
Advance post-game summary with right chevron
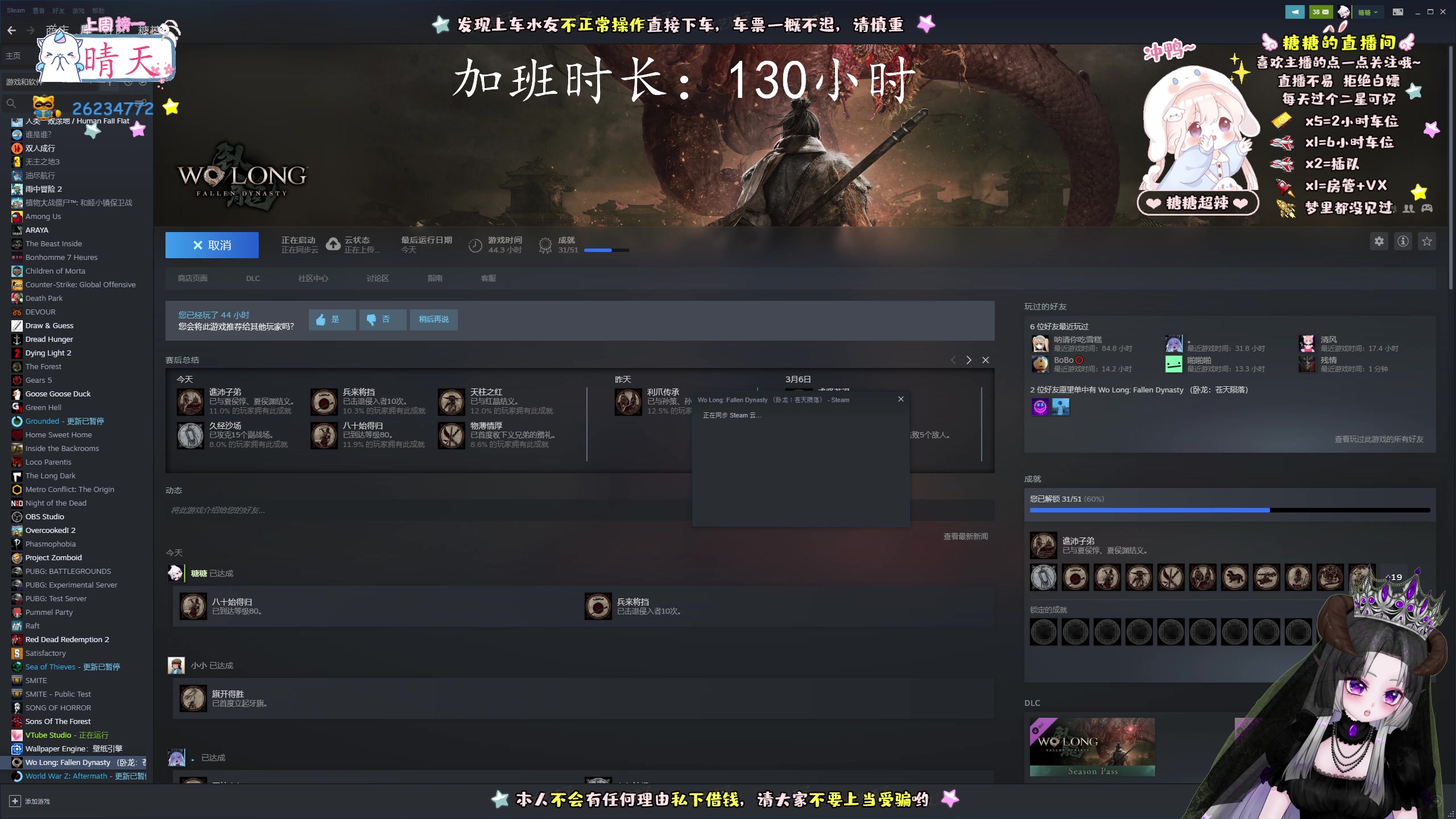click(x=969, y=360)
